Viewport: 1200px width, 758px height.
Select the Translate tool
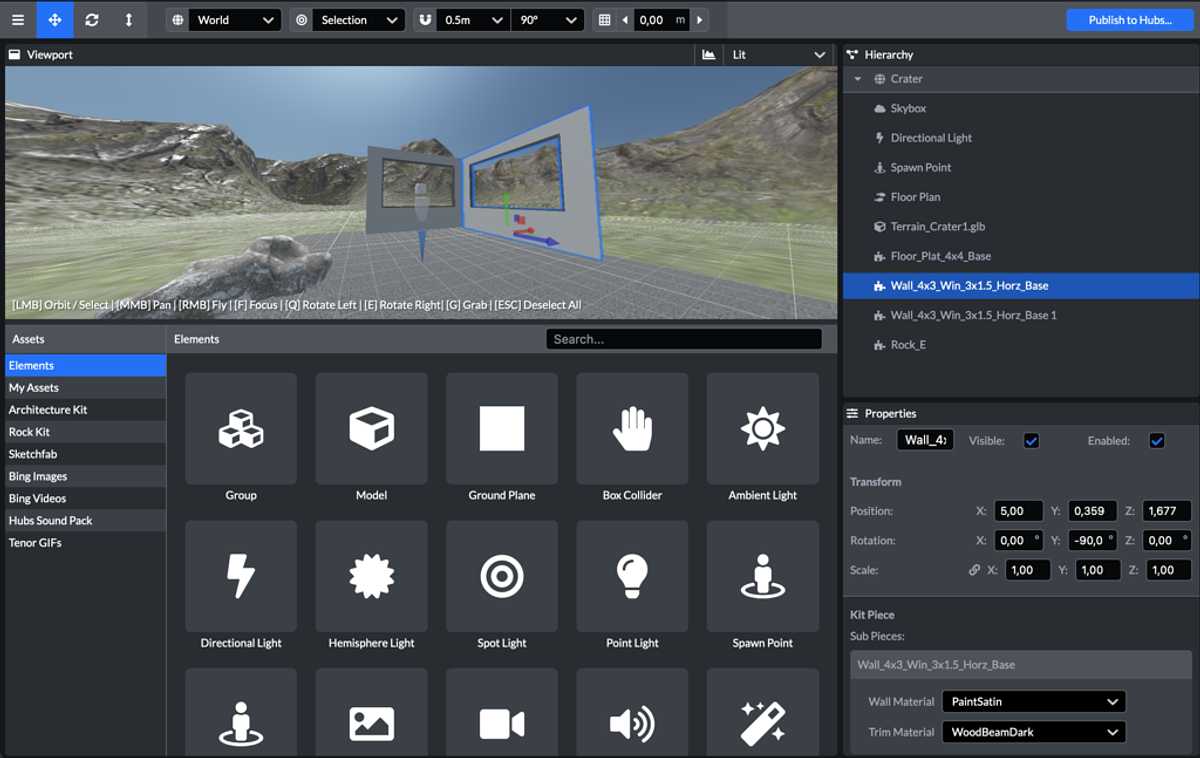click(55, 20)
